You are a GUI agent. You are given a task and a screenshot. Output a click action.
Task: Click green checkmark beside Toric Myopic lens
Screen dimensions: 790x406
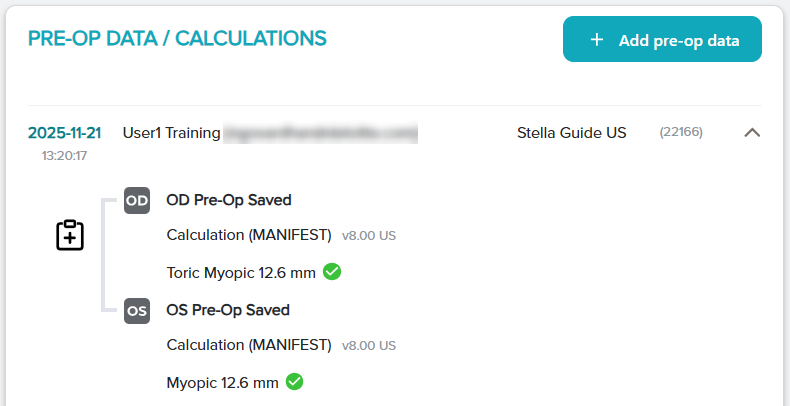[x=332, y=271]
